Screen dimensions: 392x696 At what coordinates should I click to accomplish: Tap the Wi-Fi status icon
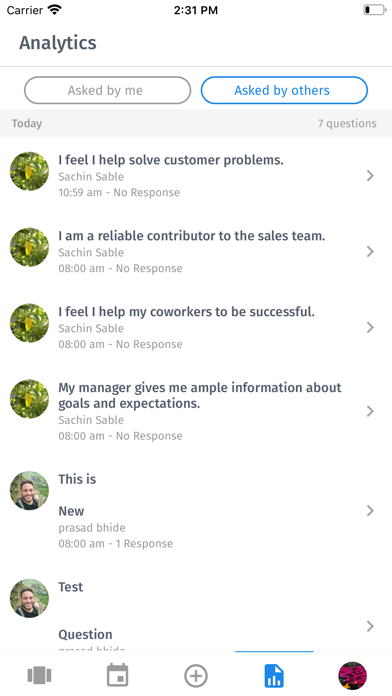tap(55, 10)
